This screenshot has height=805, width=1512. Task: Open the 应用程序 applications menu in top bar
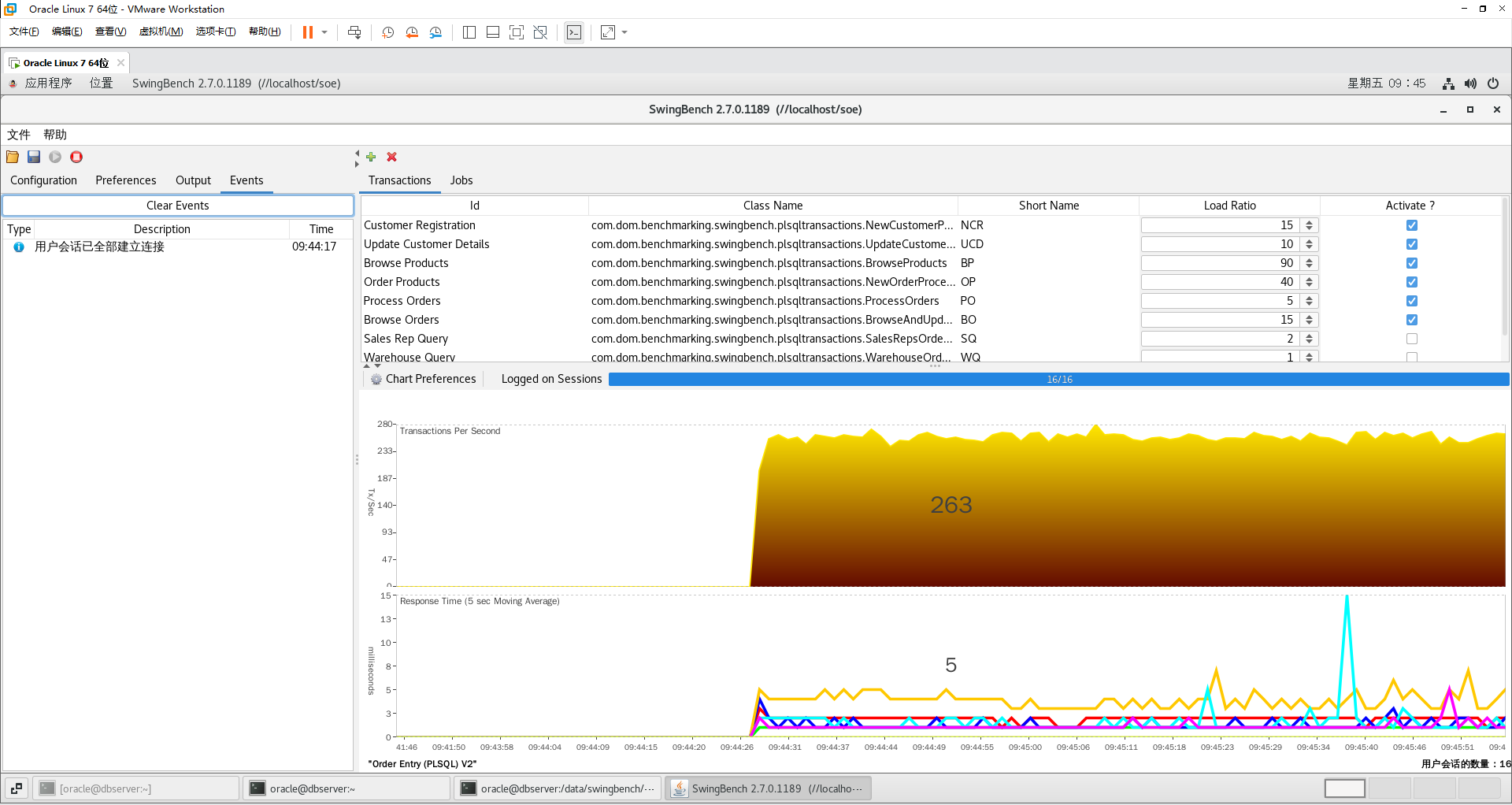(x=48, y=83)
